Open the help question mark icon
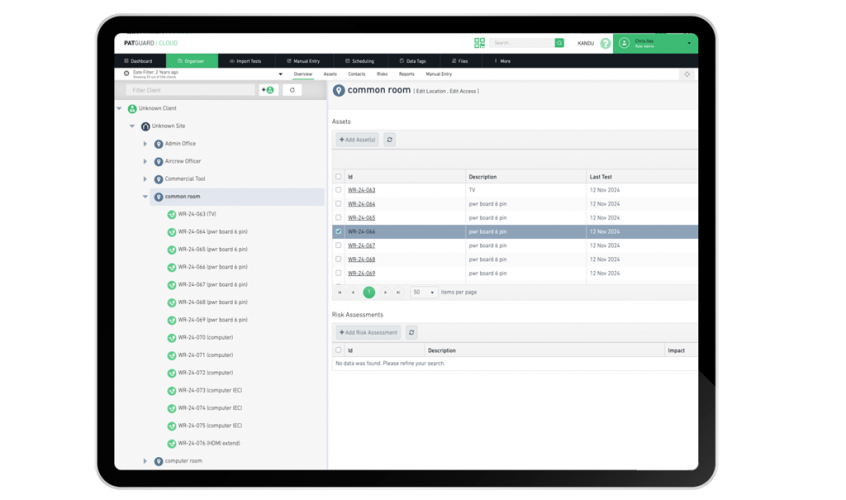This screenshot has height=500, width=846. click(x=605, y=43)
